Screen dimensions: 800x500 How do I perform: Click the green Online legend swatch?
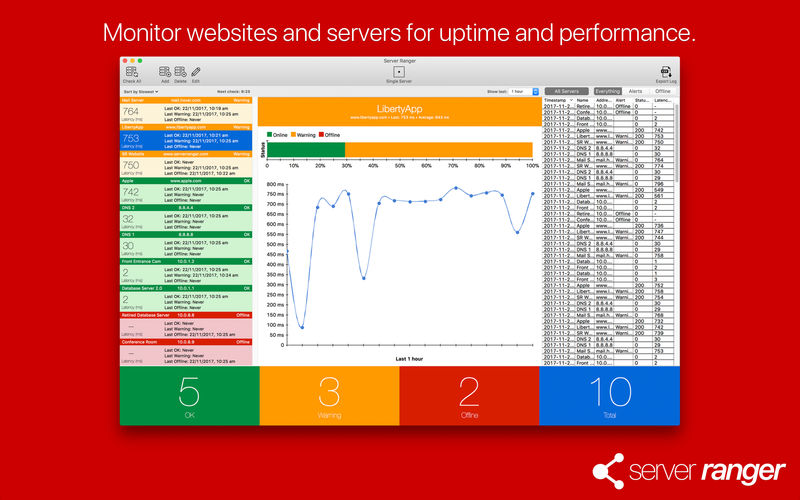point(269,135)
